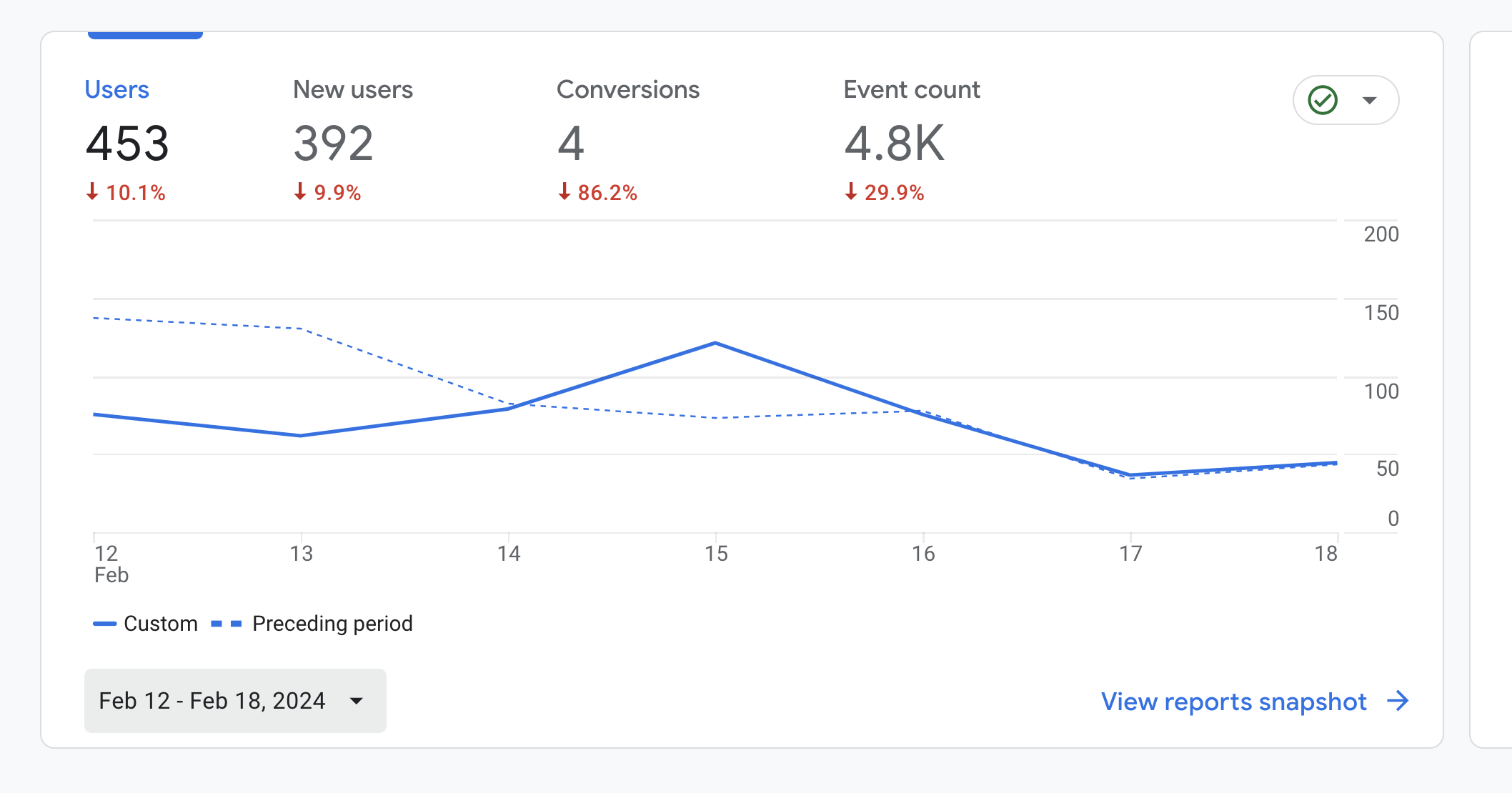The width and height of the screenshot is (1512, 793).
Task: Click the red down arrow under New users
Action: (x=300, y=191)
